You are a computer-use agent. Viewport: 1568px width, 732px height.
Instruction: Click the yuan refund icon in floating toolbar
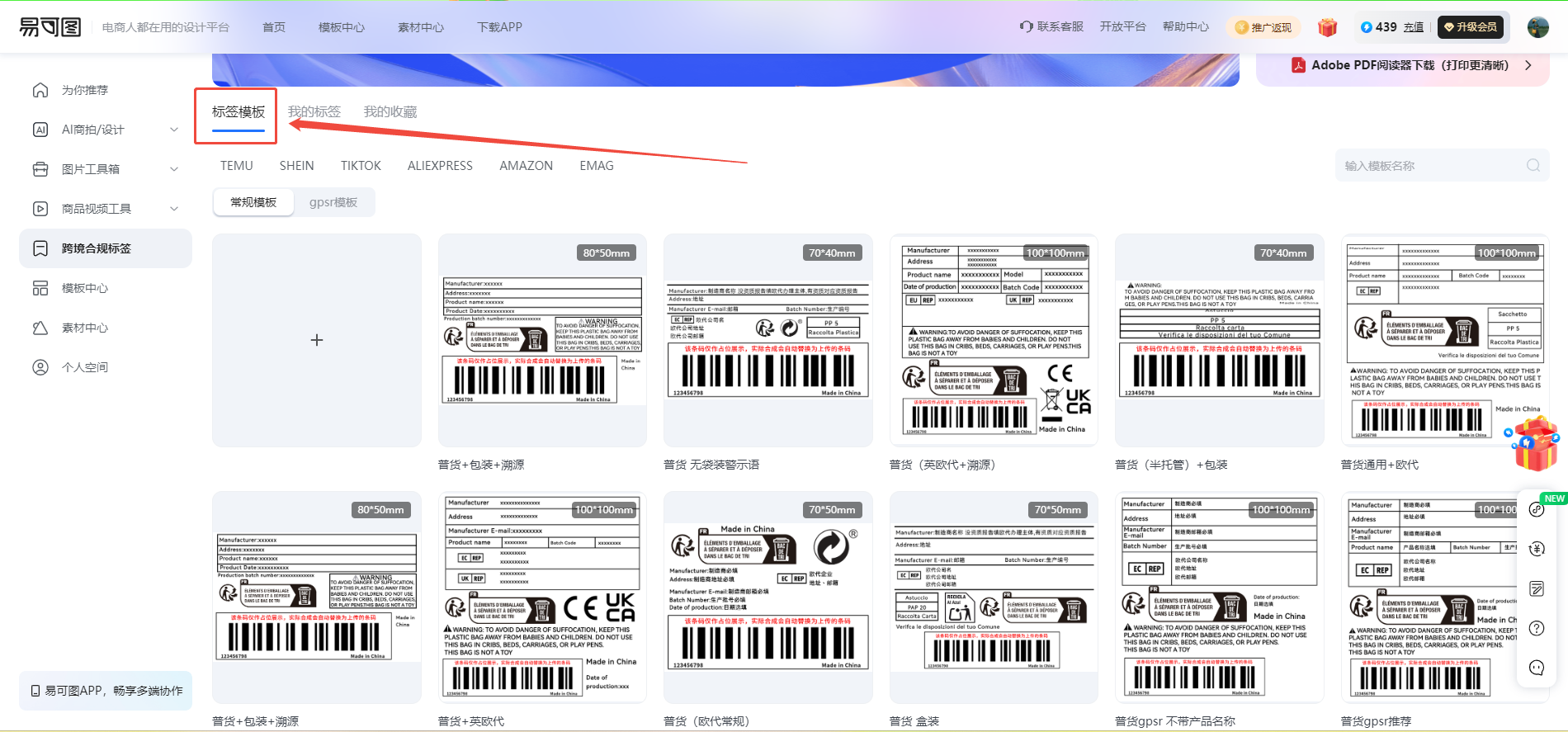point(1537,549)
